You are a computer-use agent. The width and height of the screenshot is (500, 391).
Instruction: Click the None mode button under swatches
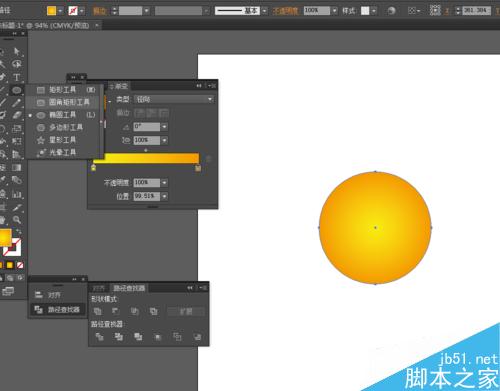coord(20,265)
